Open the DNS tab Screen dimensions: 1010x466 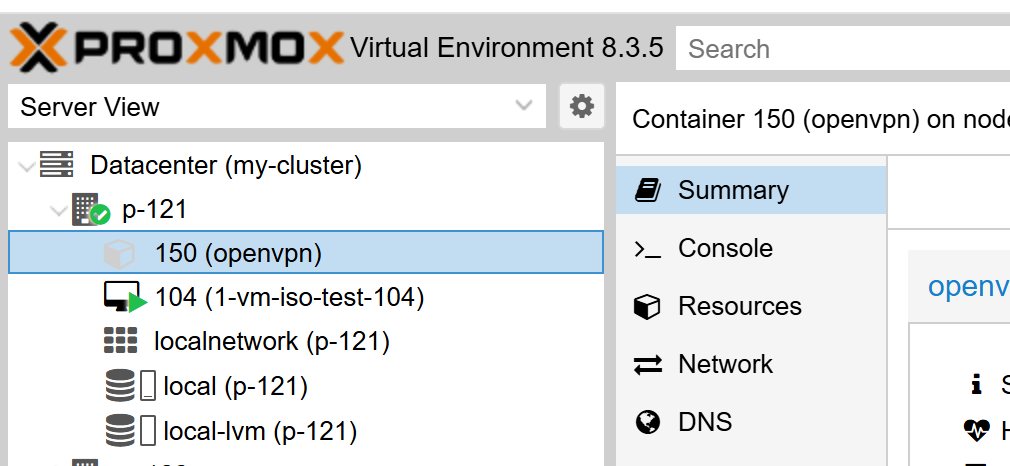coord(751,422)
